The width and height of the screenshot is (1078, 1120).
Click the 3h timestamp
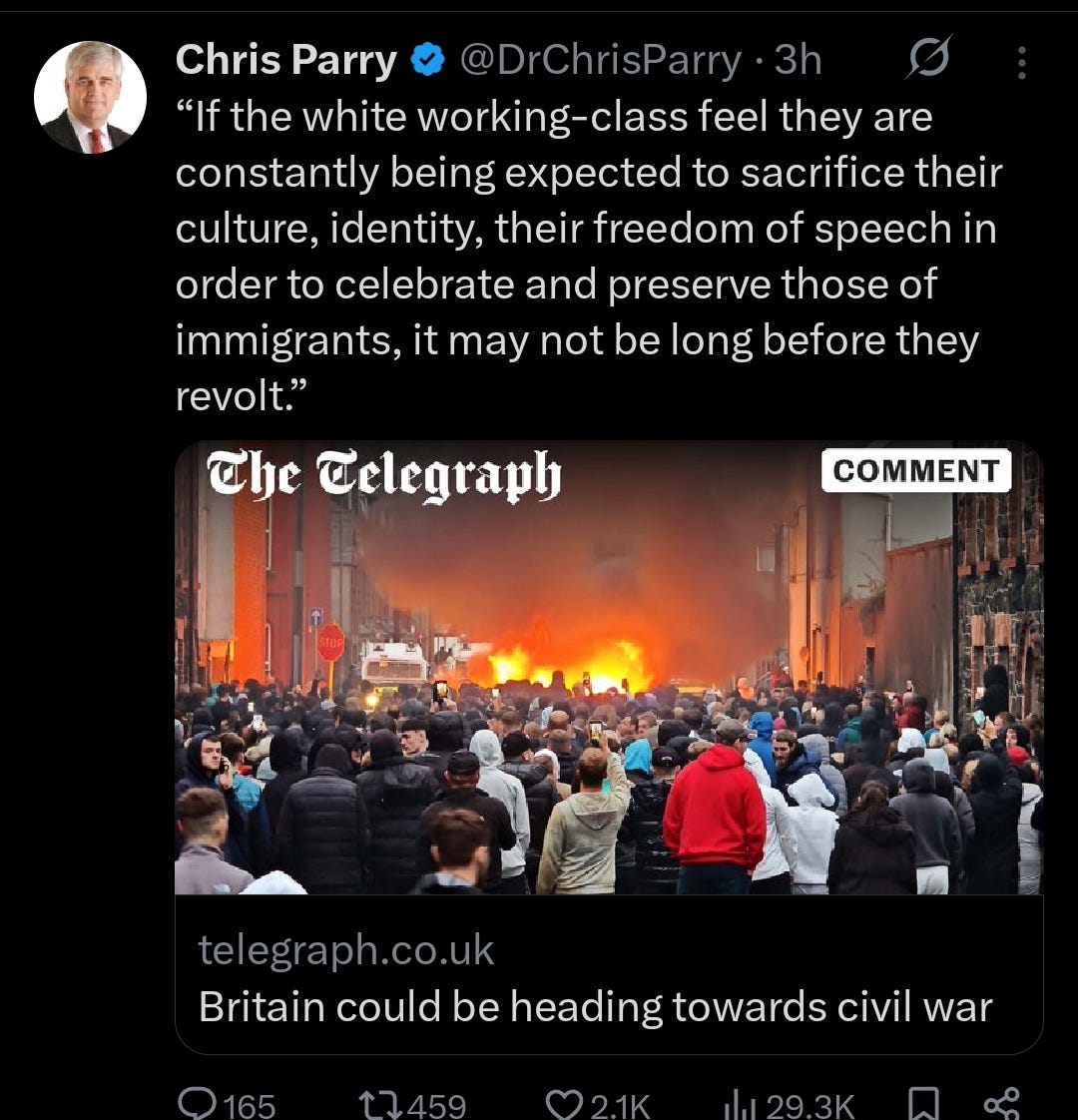[x=798, y=60]
